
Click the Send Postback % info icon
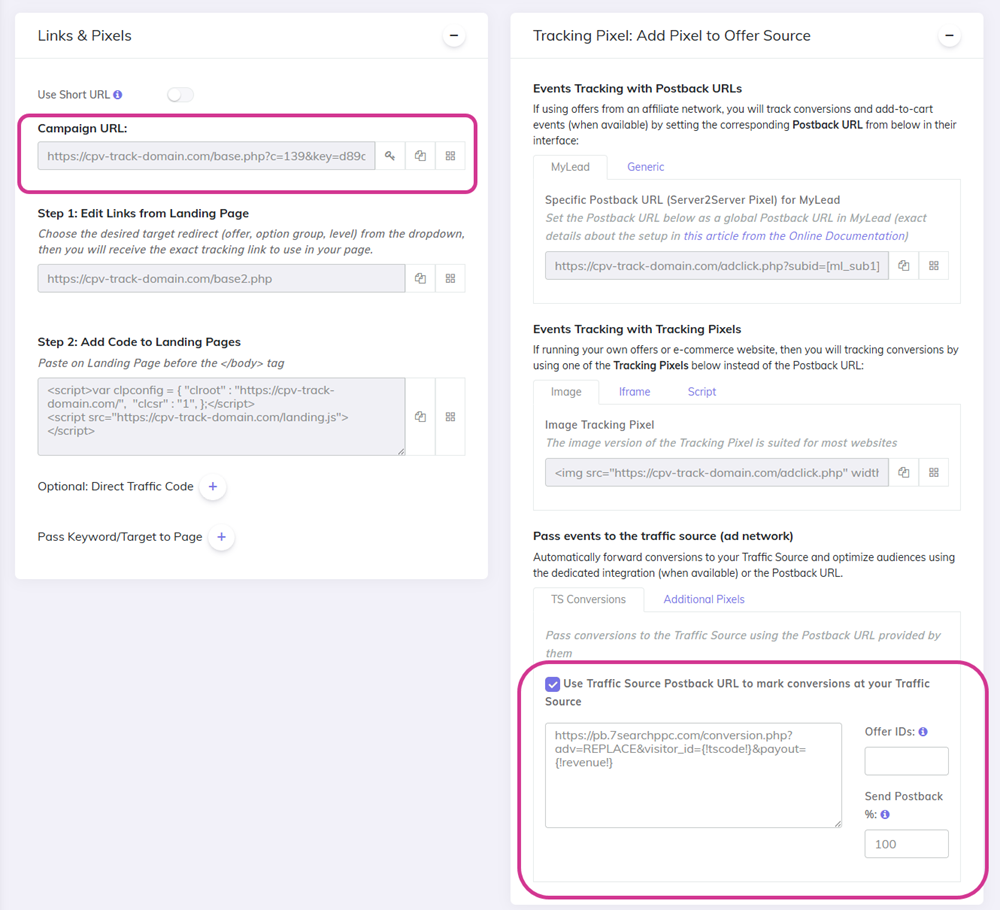[x=885, y=814]
